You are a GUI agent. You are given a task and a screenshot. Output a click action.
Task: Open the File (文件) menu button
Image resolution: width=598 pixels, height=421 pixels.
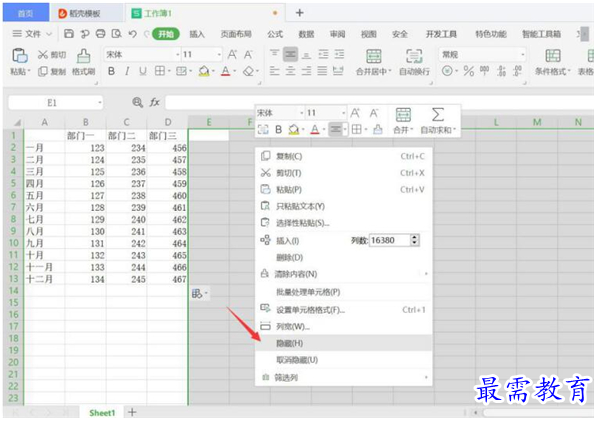tap(32, 34)
